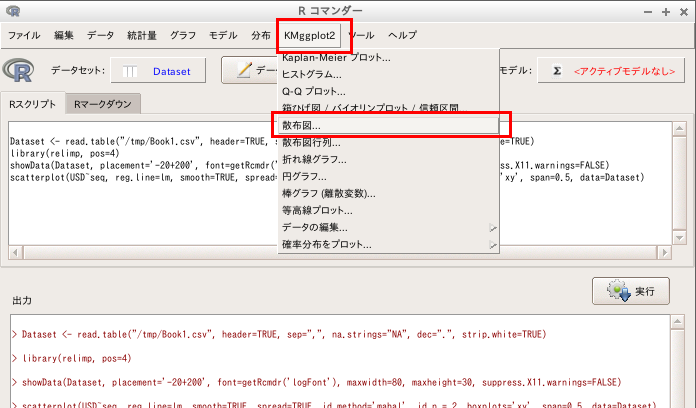Open the データ menu
The image size is (696, 408).
click(x=100, y=35)
